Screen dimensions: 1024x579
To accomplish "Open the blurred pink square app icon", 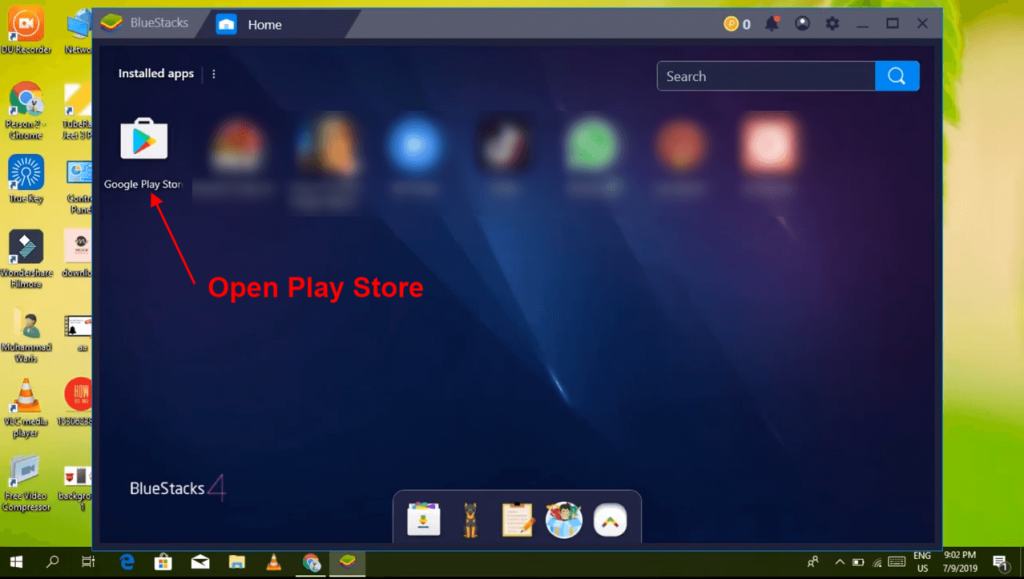I will click(x=770, y=144).
